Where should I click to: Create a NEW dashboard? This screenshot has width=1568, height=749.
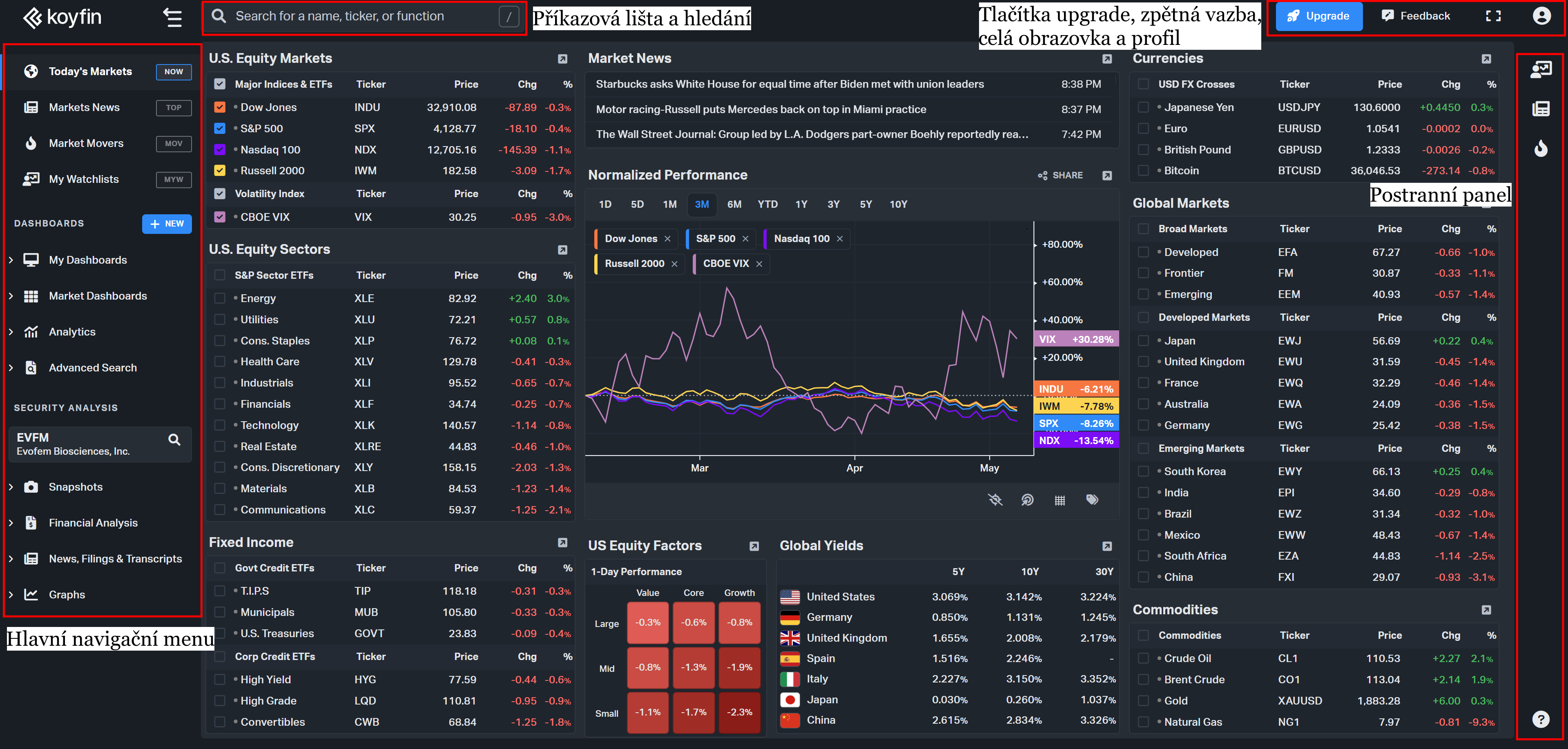pyautogui.click(x=167, y=224)
